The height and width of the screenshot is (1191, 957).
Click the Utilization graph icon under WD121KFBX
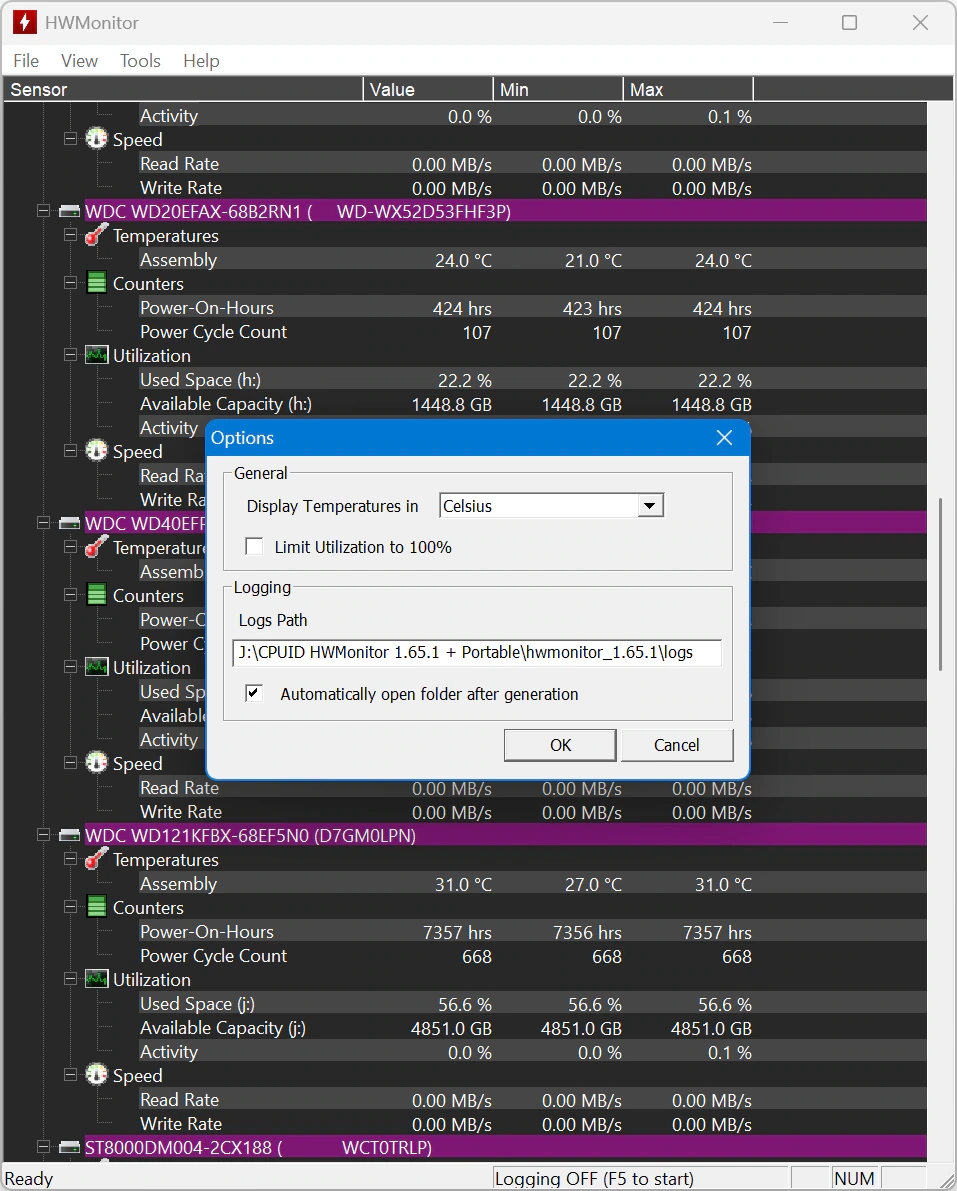tap(96, 979)
